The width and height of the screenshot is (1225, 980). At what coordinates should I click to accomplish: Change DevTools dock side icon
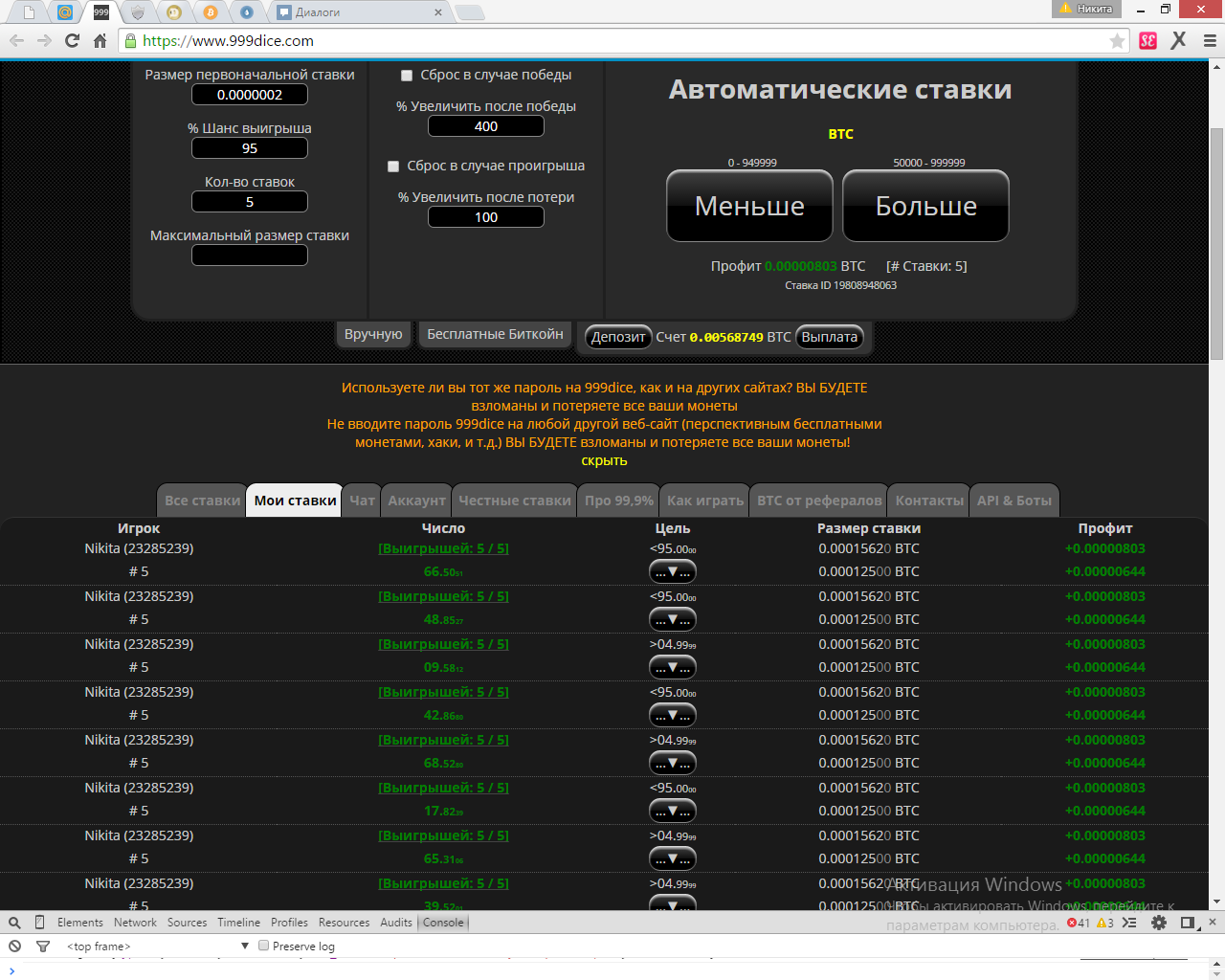(x=1188, y=923)
